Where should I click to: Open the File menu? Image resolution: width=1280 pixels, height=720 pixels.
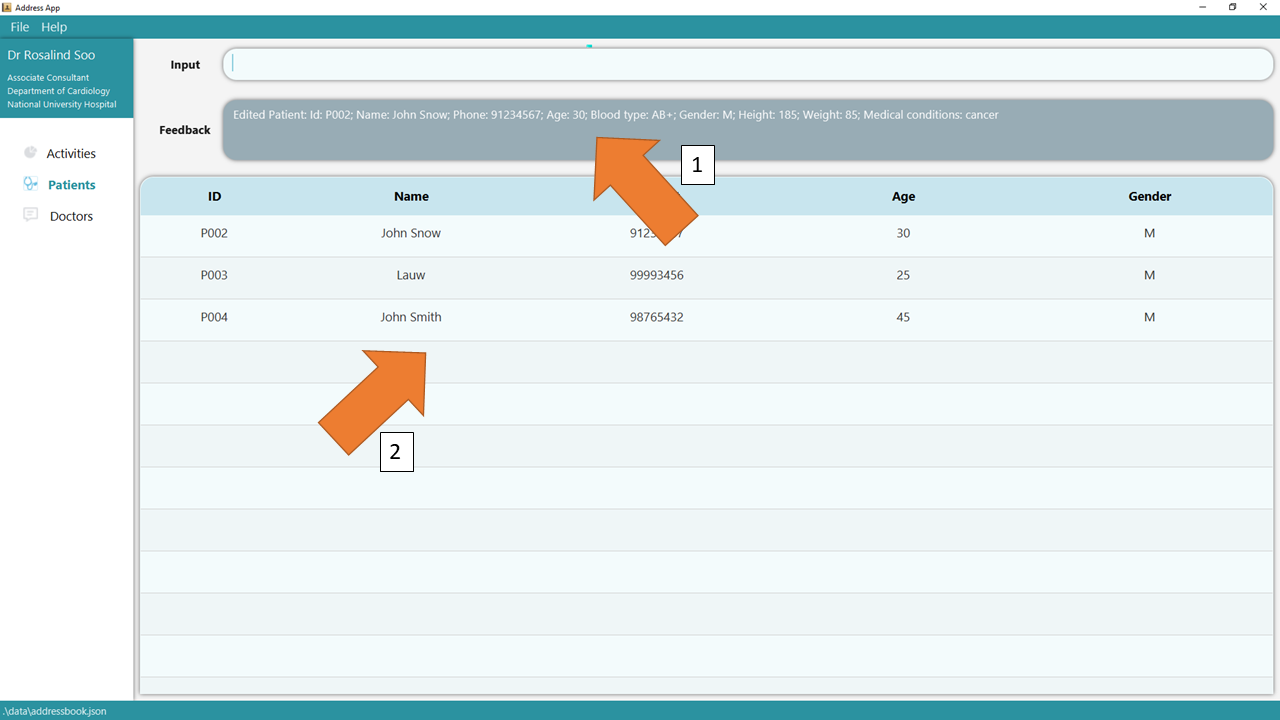point(20,27)
